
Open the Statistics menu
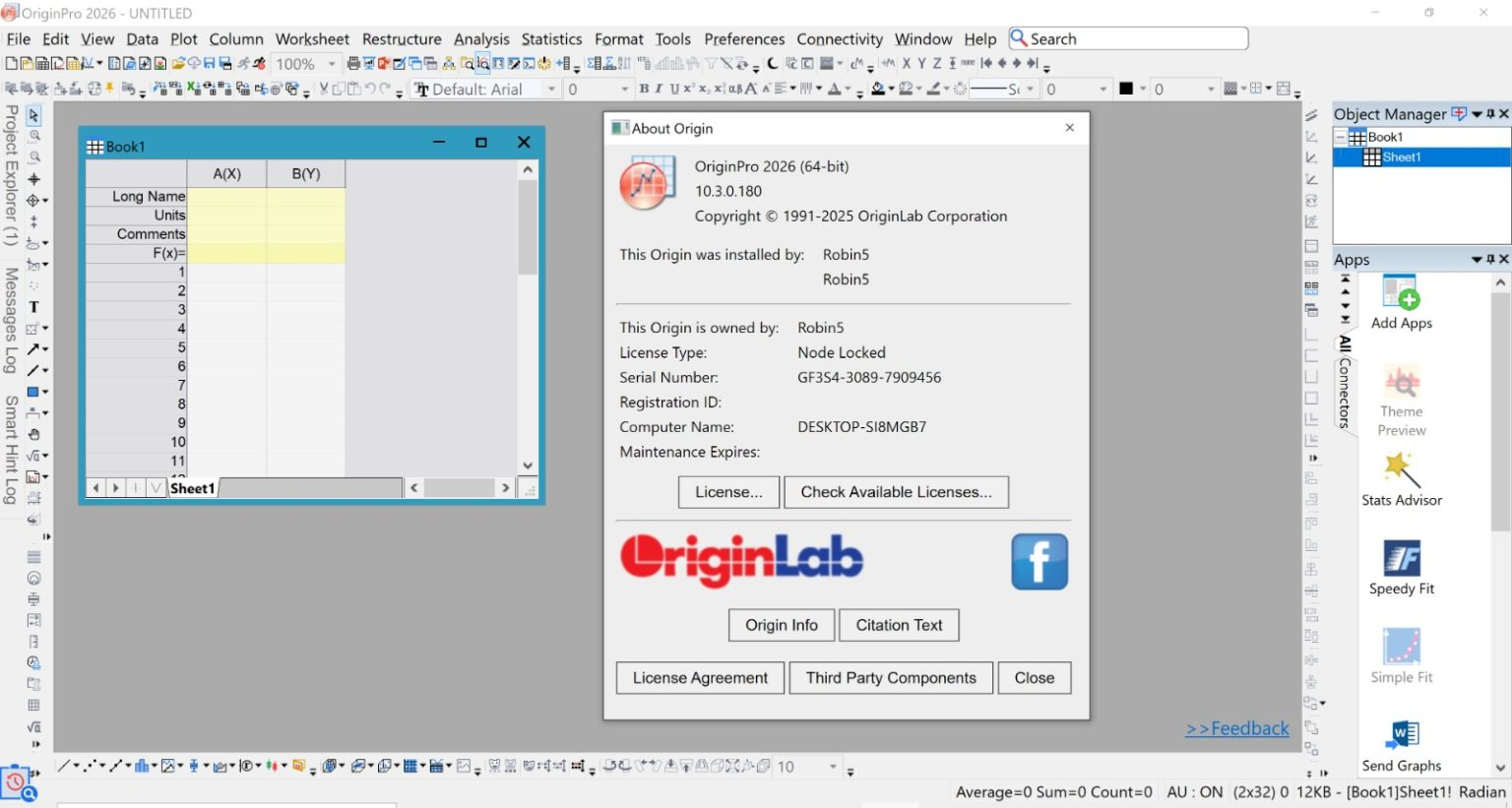click(x=551, y=39)
